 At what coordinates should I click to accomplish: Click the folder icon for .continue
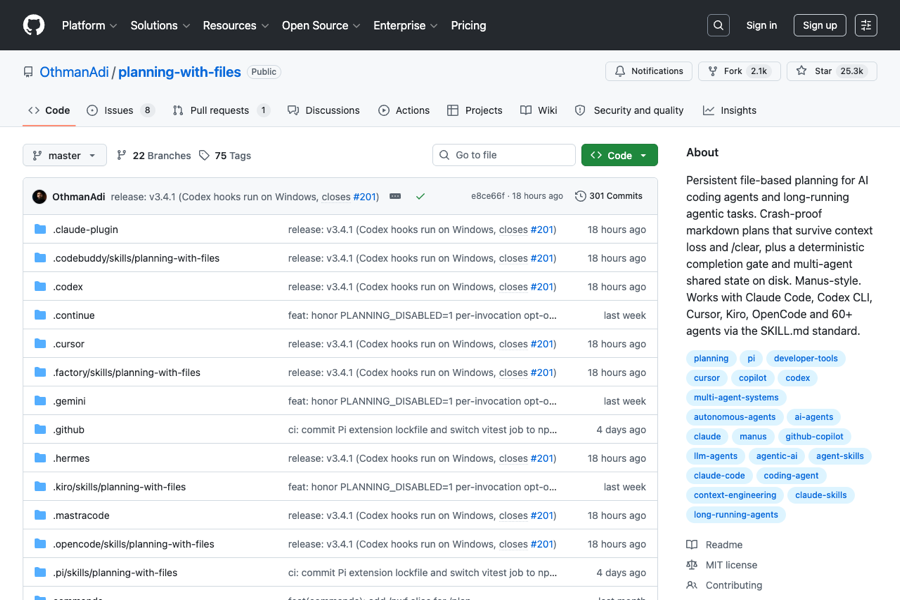[x=40, y=315]
